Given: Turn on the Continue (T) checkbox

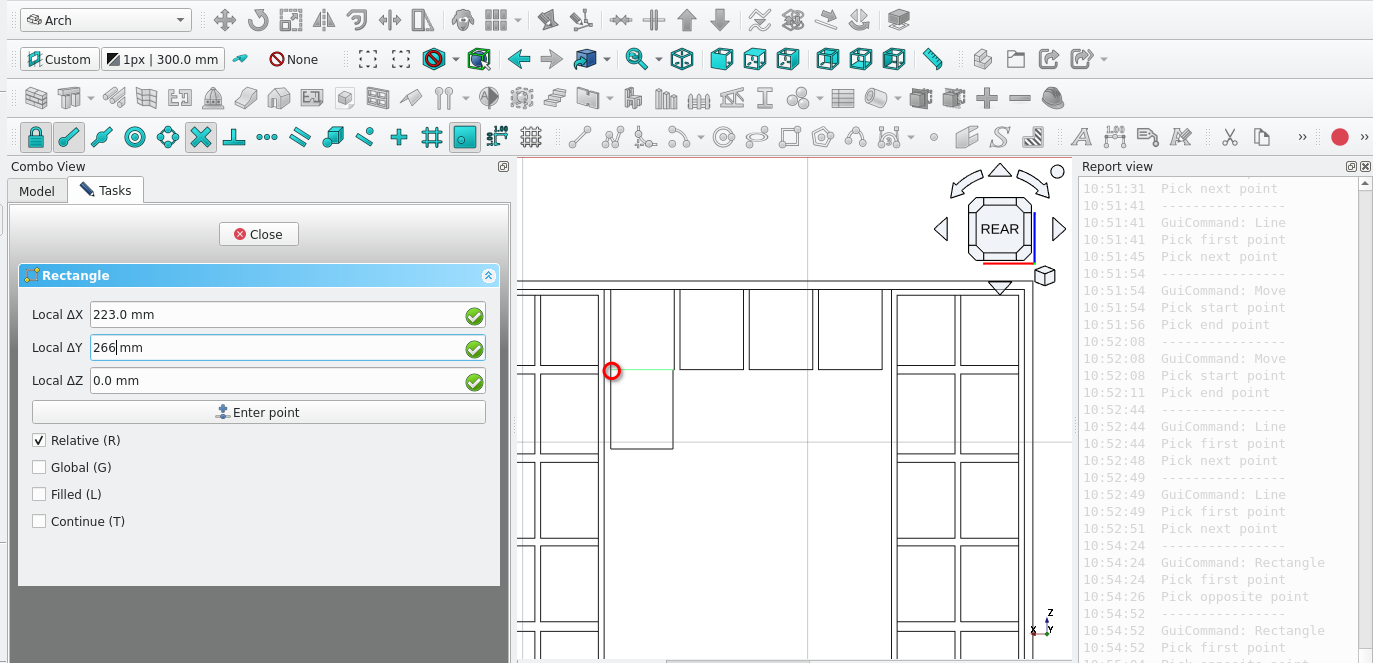Looking at the screenshot, I should click(x=39, y=521).
